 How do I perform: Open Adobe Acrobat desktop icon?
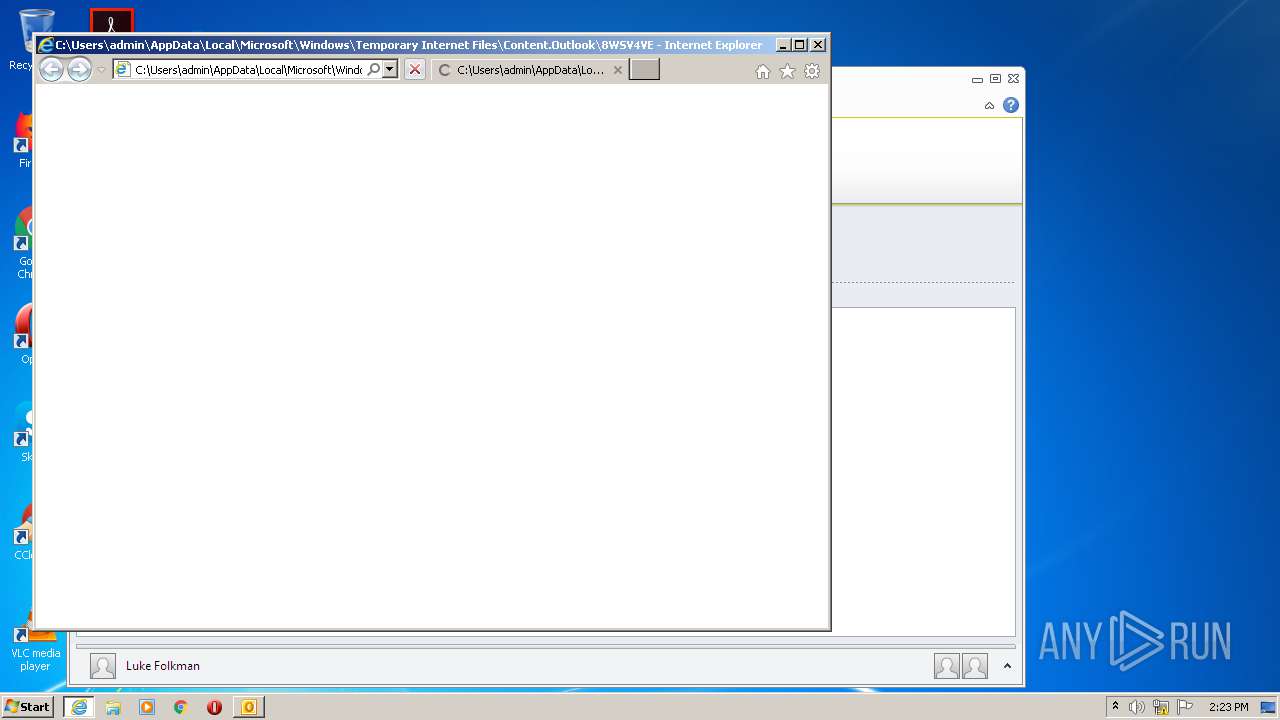click(x=111, y=21)
